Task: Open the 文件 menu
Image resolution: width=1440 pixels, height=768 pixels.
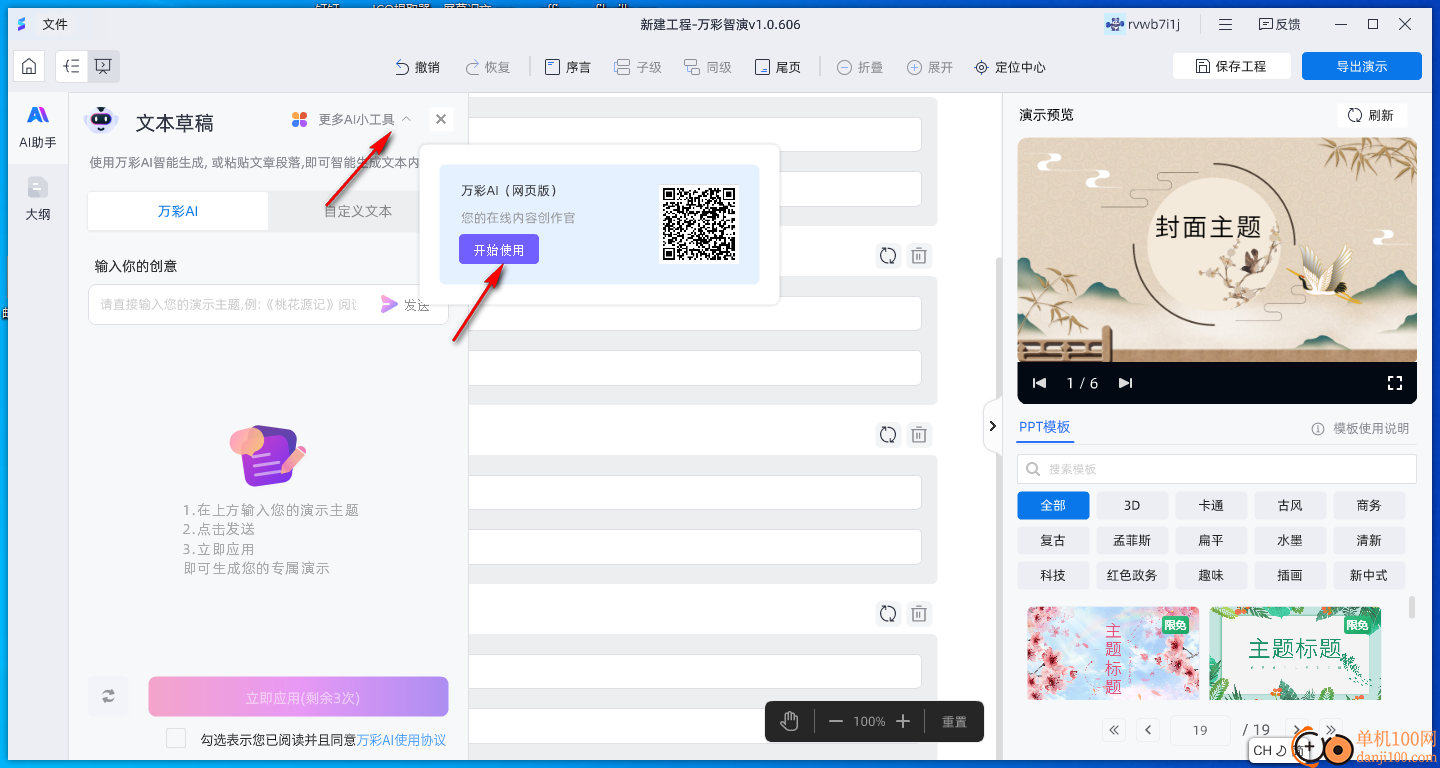Action: [55, 24]
